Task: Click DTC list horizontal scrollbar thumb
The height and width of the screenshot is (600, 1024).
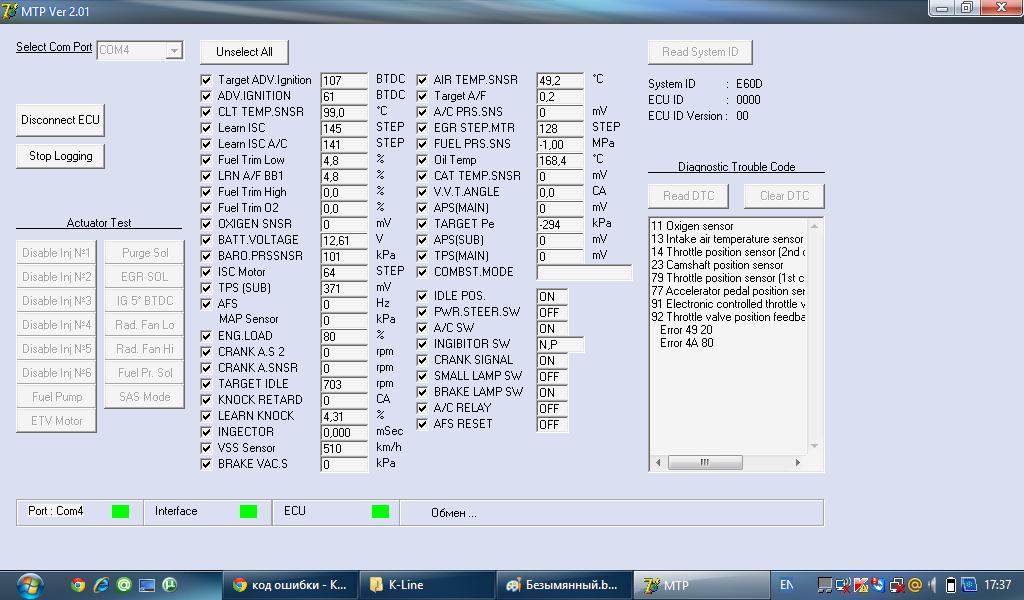Action: [x=705, y=462]
